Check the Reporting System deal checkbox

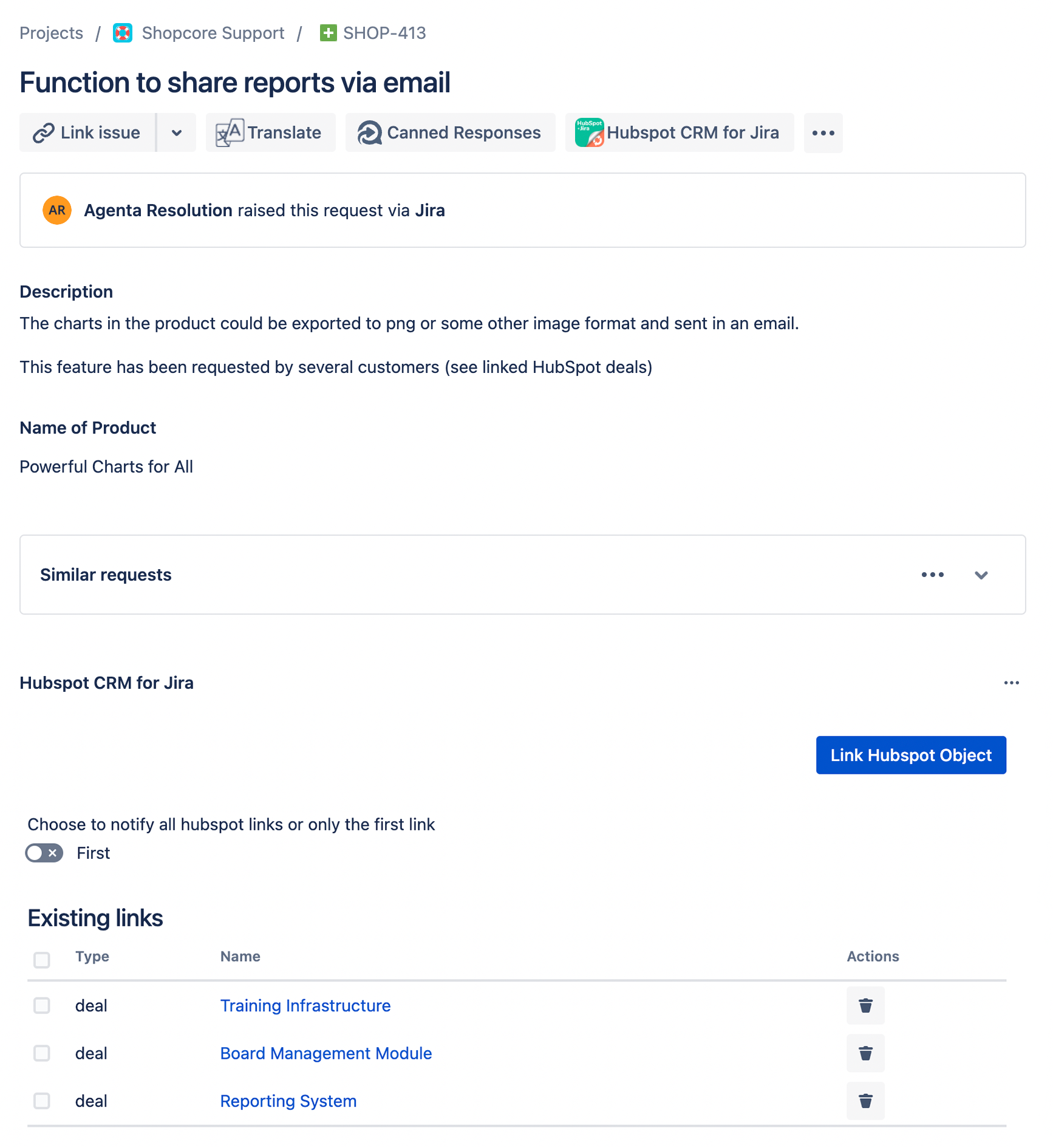(42, 1101)
